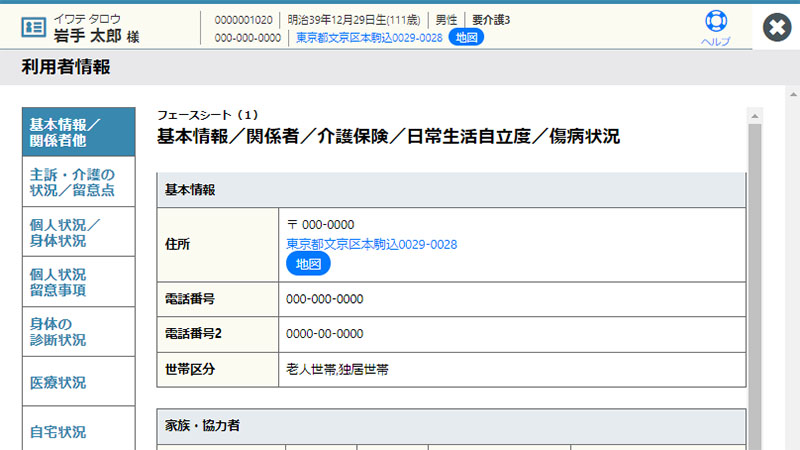
Task: Click the header phone number 000-000-0000
Action: [x=247, y=38]
